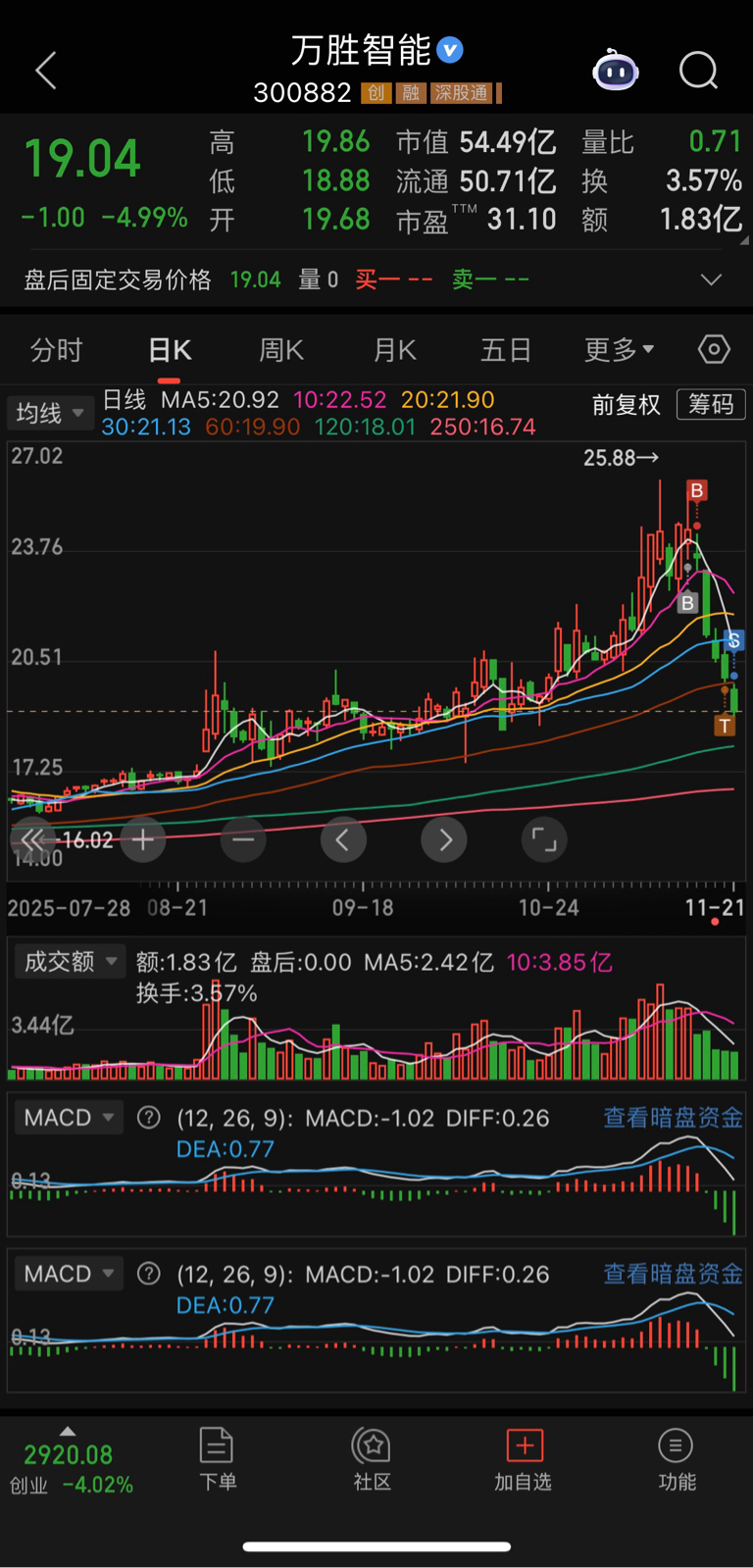Open 查看暗盘资金 link in first MACD panel

[673, 1117]
